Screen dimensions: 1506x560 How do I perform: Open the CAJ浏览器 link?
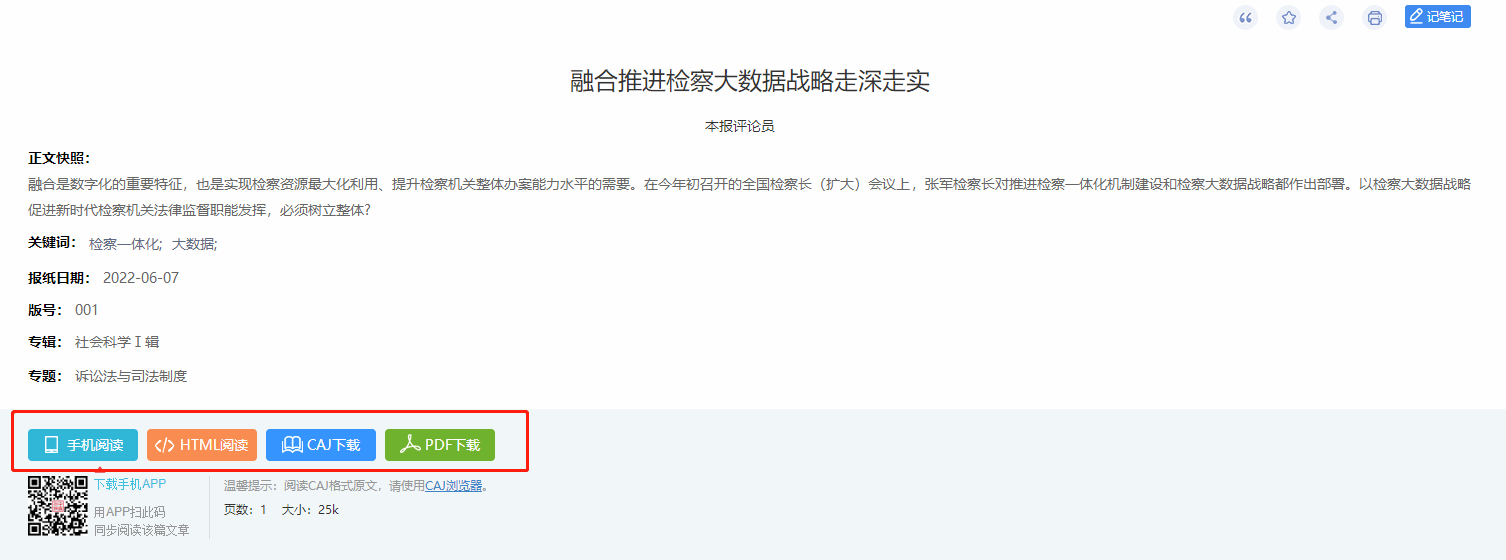click(454, 486)
